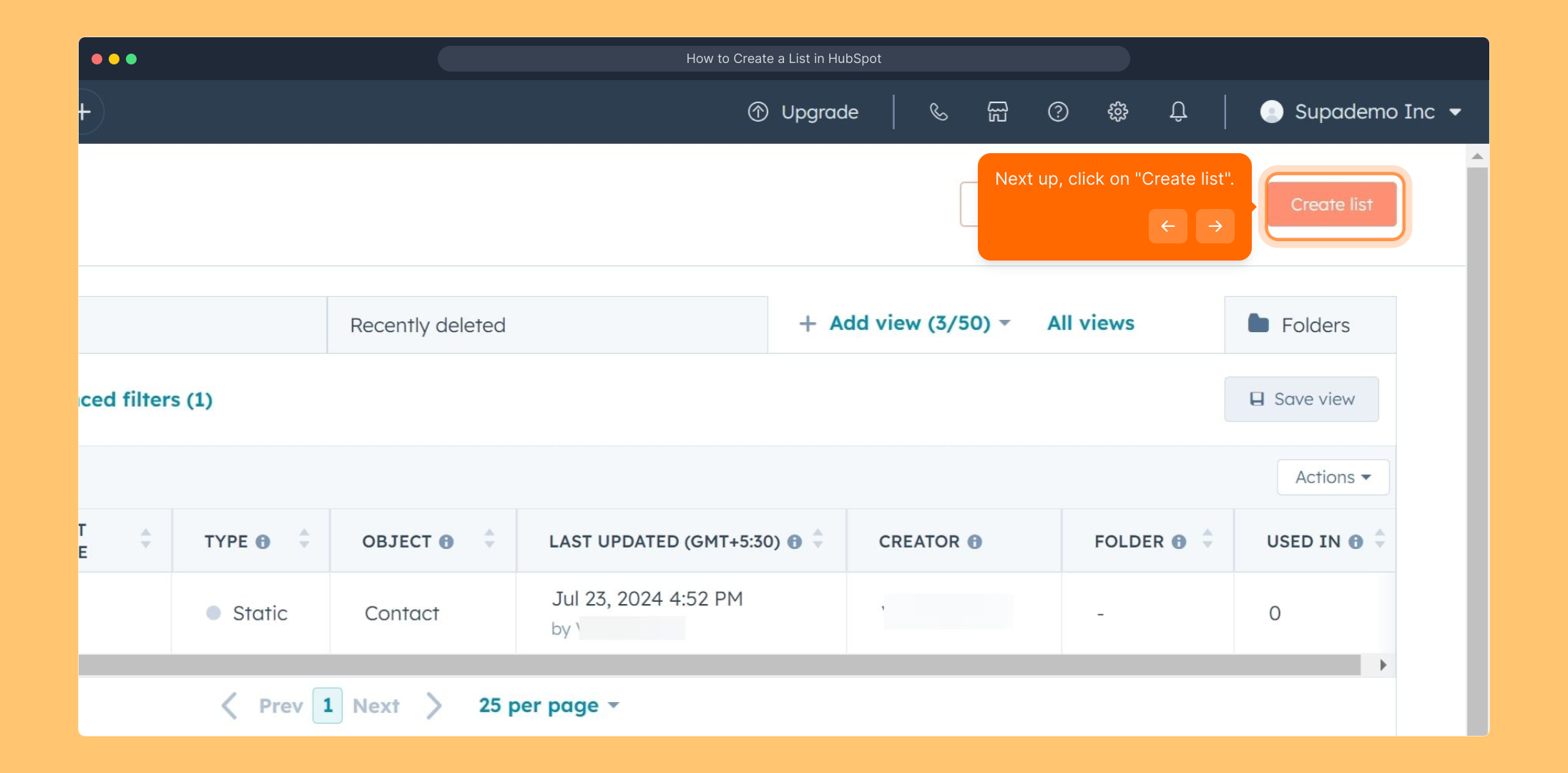The image size is (1568, 773).
Task: Click the Create list button
Action: 1331,205
